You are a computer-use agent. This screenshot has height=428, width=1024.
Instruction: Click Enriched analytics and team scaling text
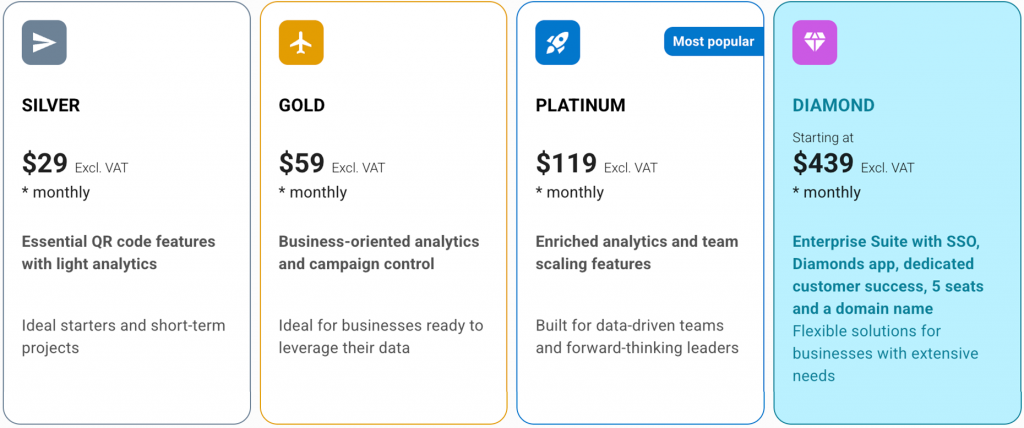coord(636,252)
